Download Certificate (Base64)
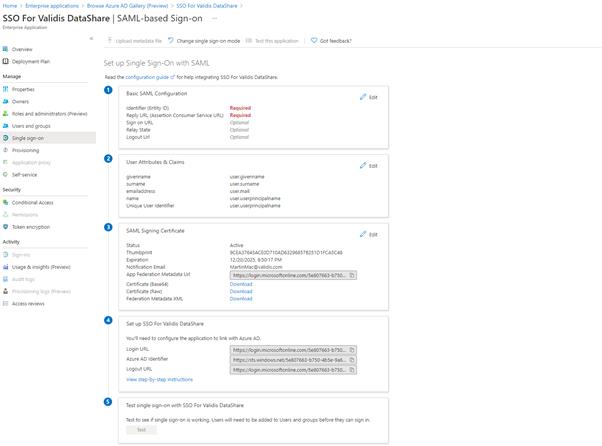The image size is (602, 446). click(241, 284)
